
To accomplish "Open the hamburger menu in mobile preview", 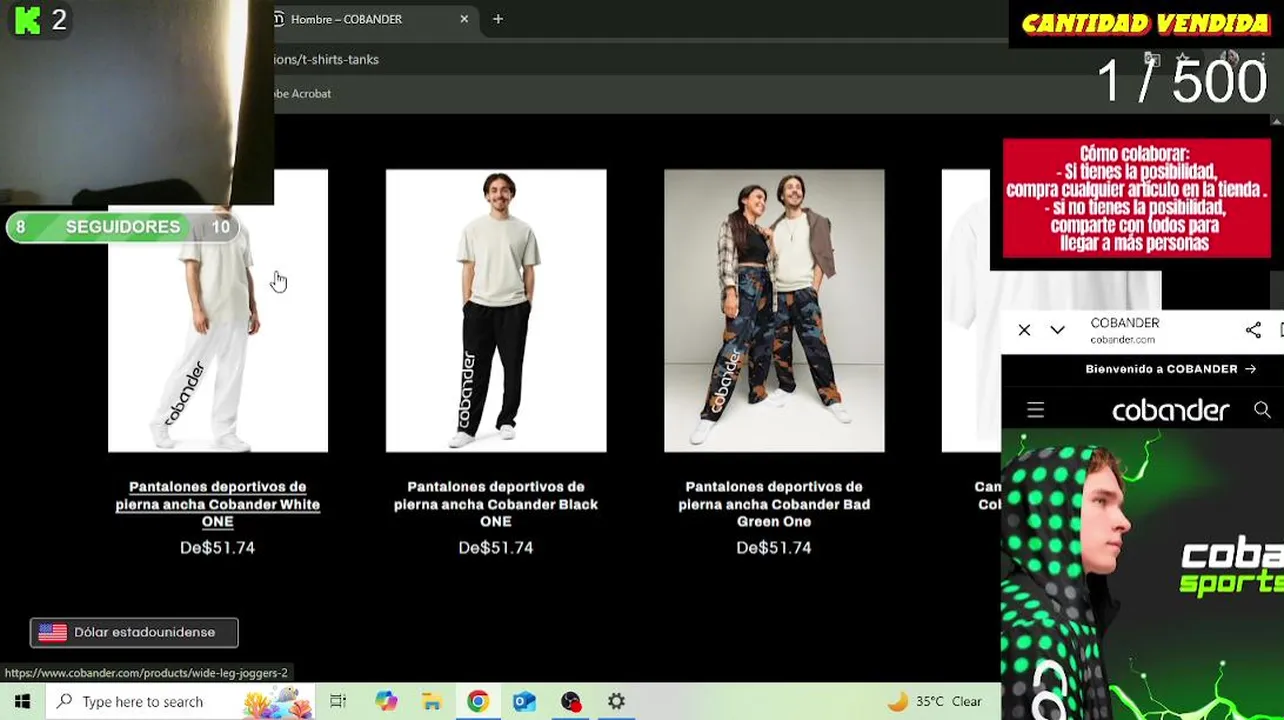I will click(x=1035, y=410).
